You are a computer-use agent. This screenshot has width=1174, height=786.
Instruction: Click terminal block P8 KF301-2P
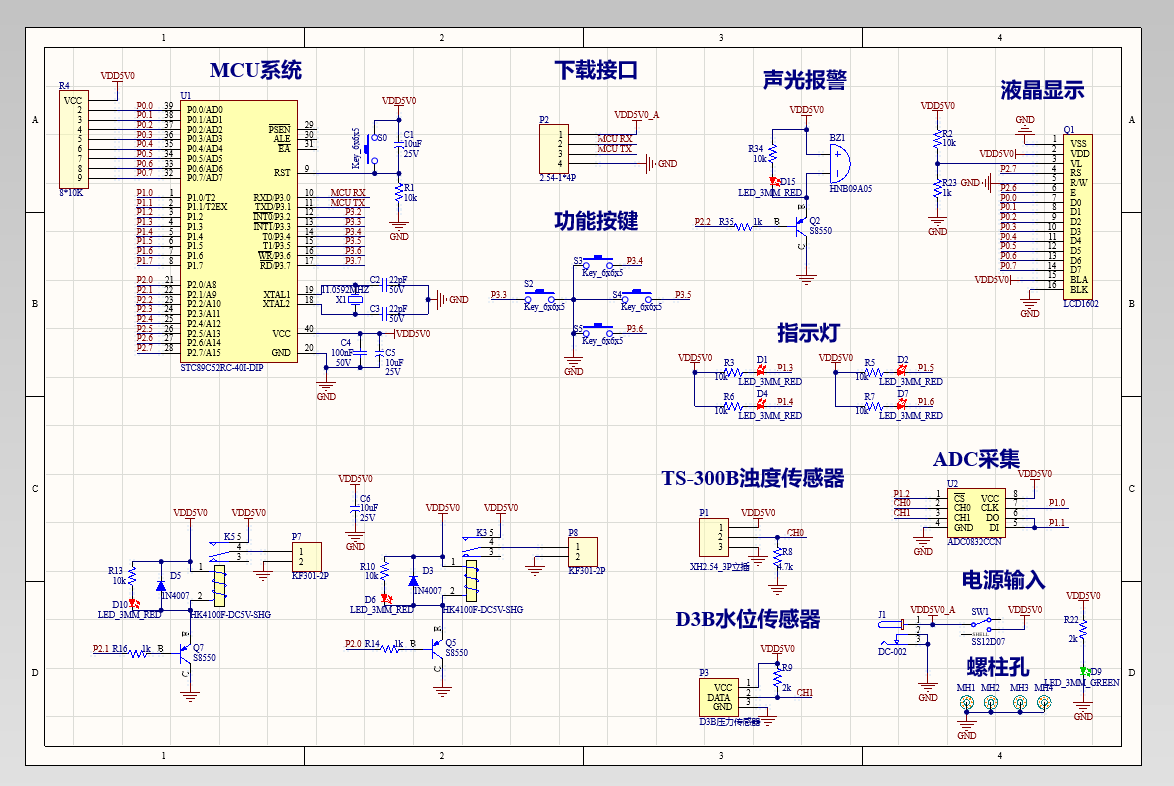[x=583, y=552]
